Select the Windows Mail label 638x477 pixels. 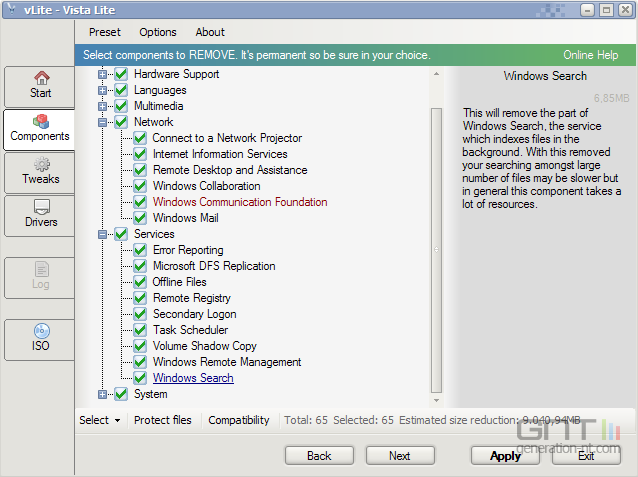tap(186, 218)
